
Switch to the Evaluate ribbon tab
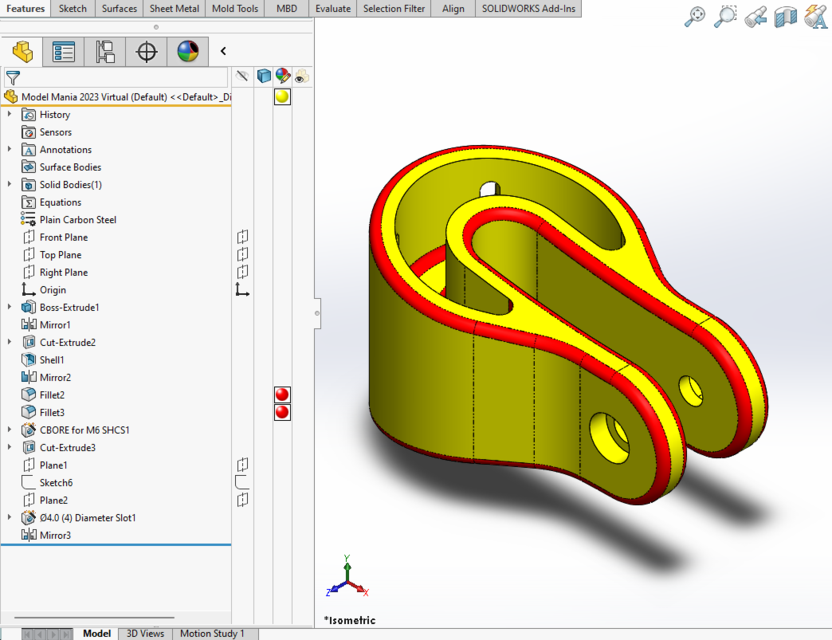click(x=332, y=8)
